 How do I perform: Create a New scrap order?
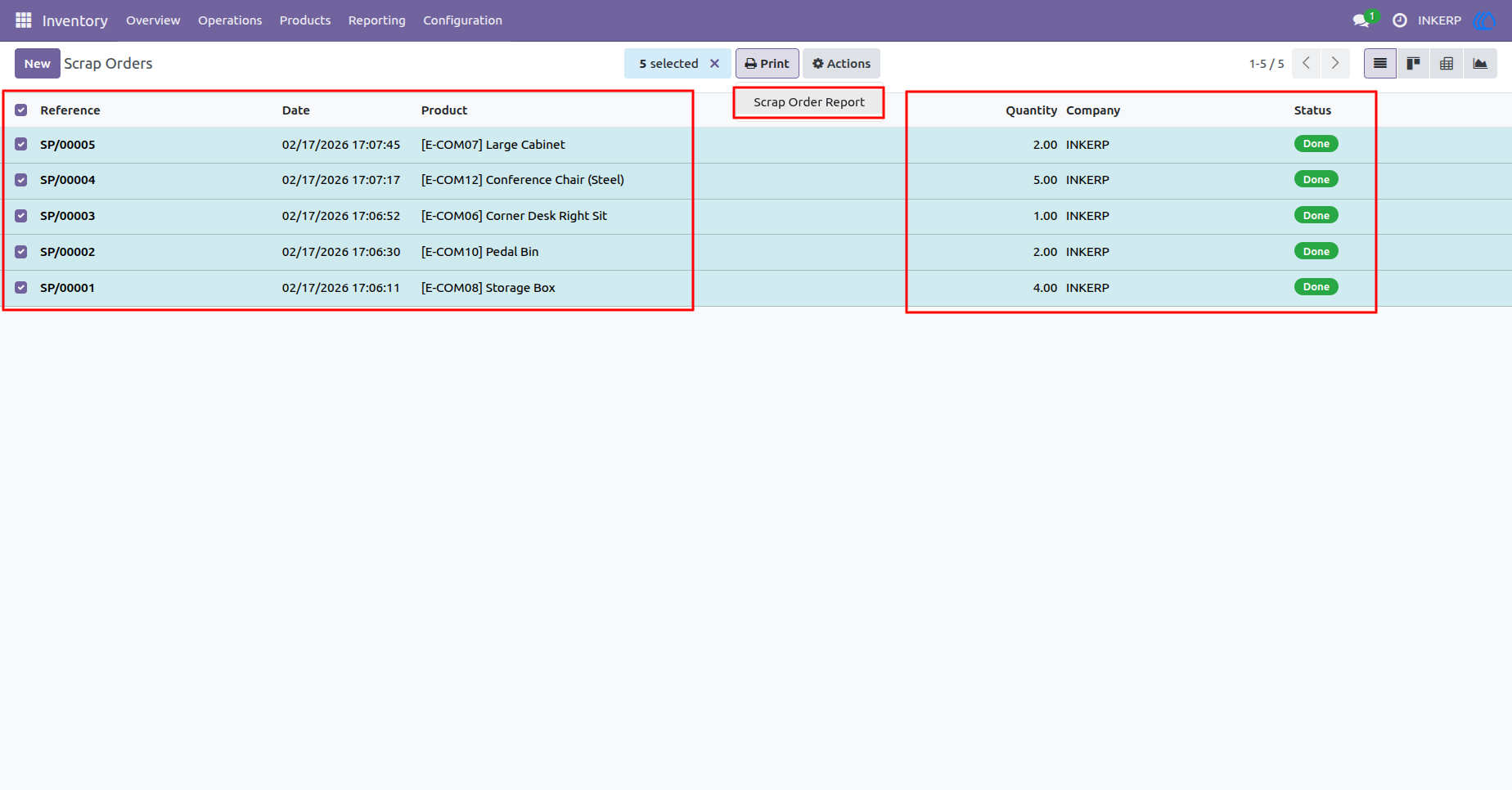pos(38,64)
